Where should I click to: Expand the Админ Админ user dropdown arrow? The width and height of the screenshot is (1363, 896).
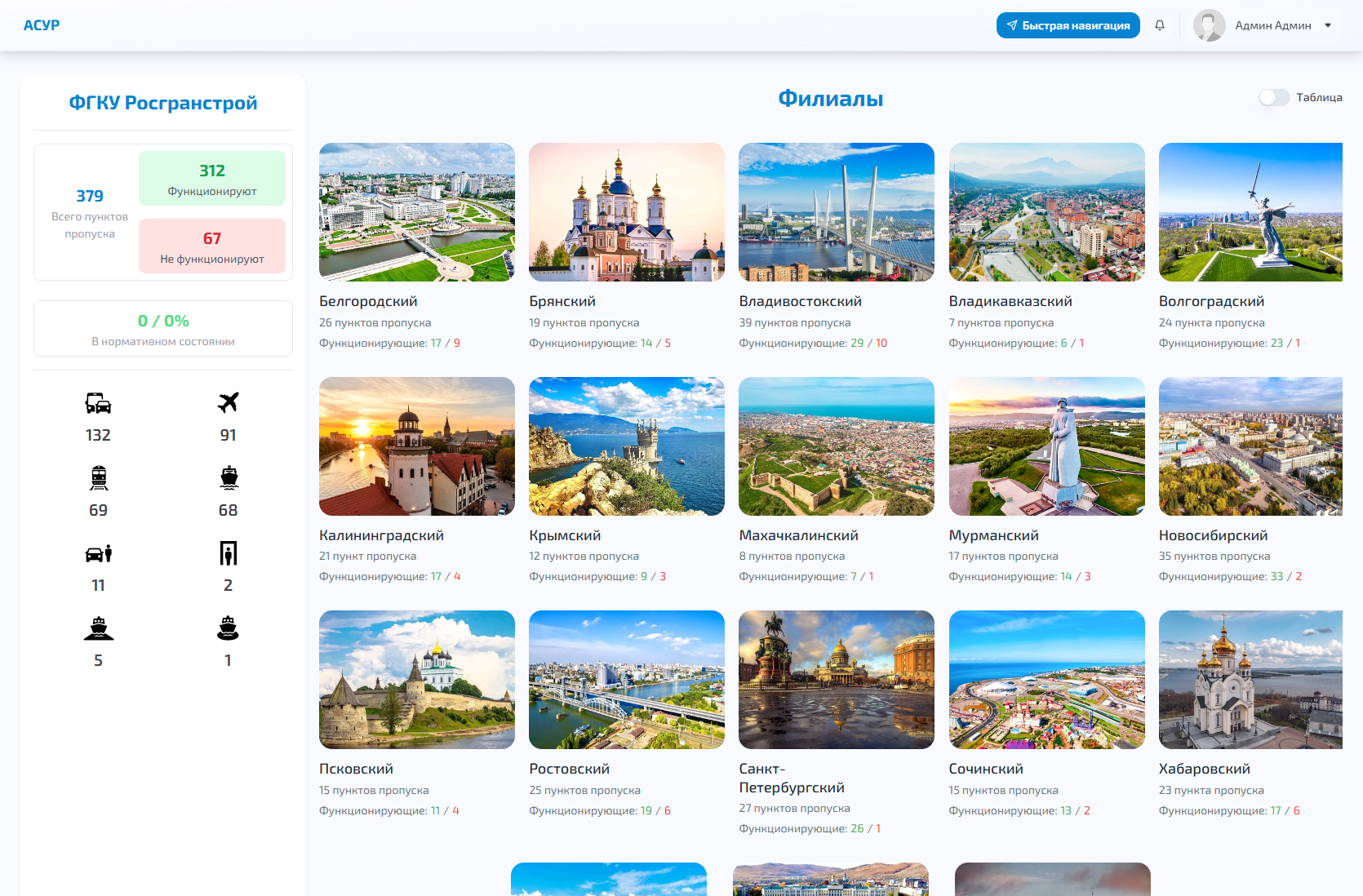(x=1328, y=25)
